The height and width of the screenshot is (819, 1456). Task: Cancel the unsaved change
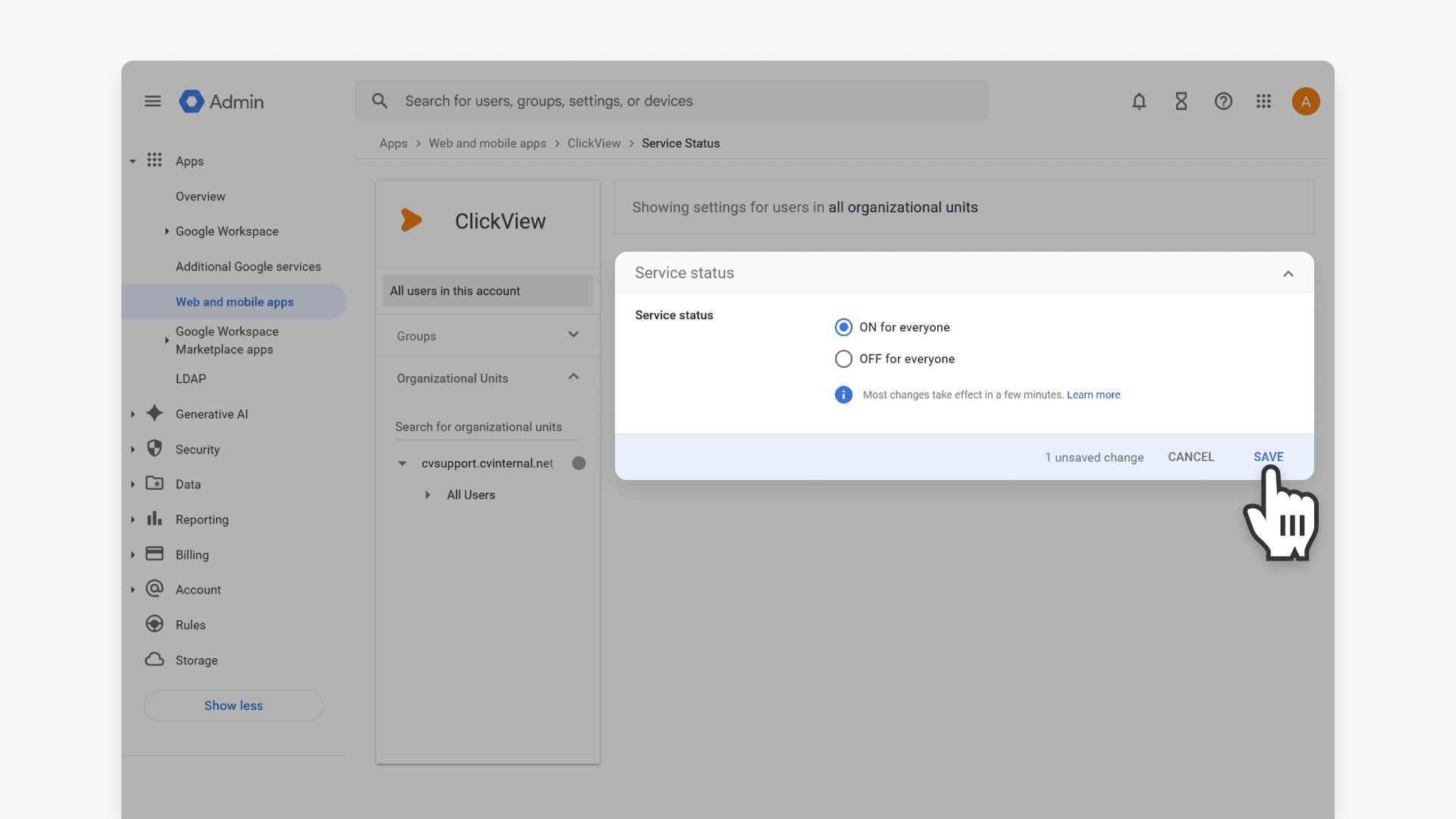[x=1191, y=457]
